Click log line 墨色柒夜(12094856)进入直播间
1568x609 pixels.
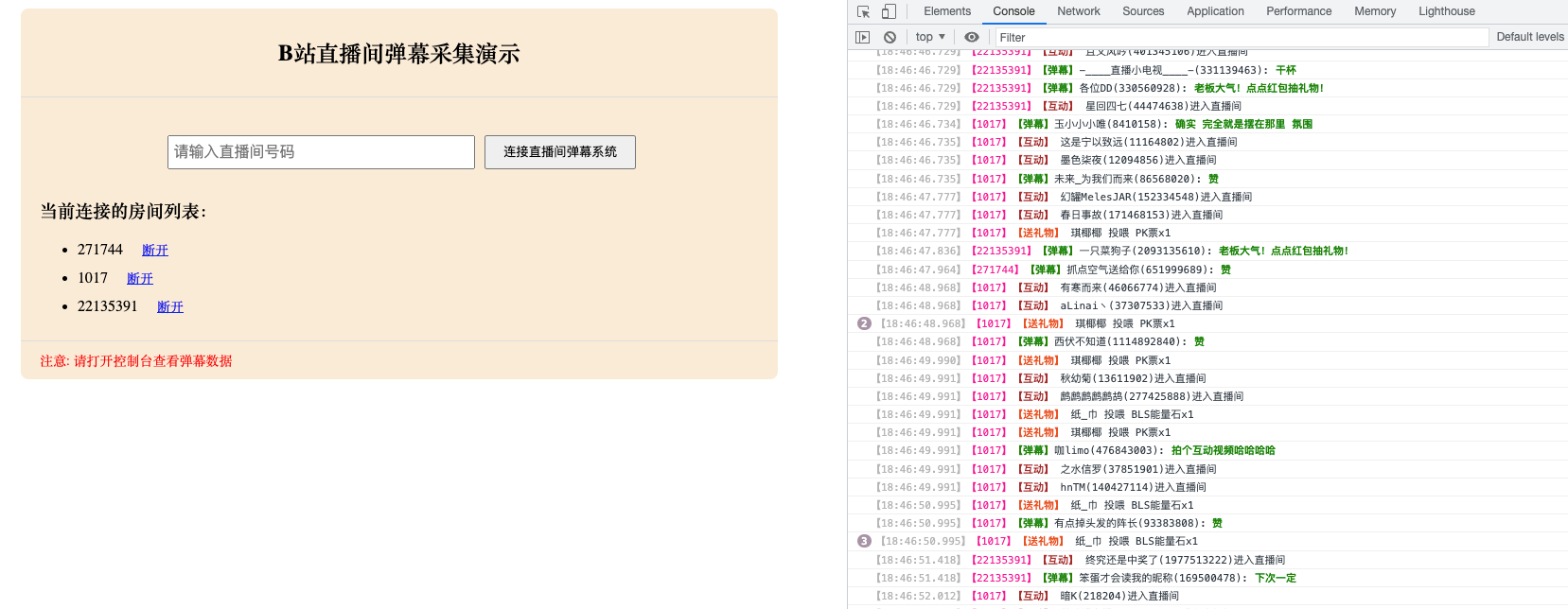coord(1207,160)
